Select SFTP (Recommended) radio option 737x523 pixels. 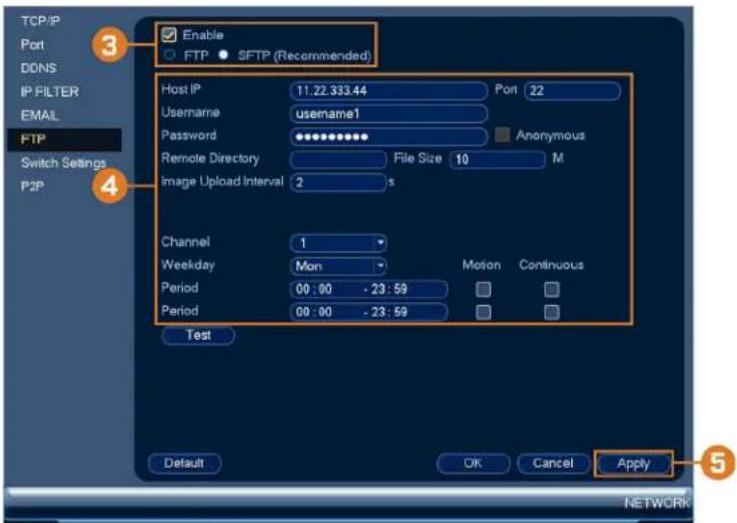[224, 55]
